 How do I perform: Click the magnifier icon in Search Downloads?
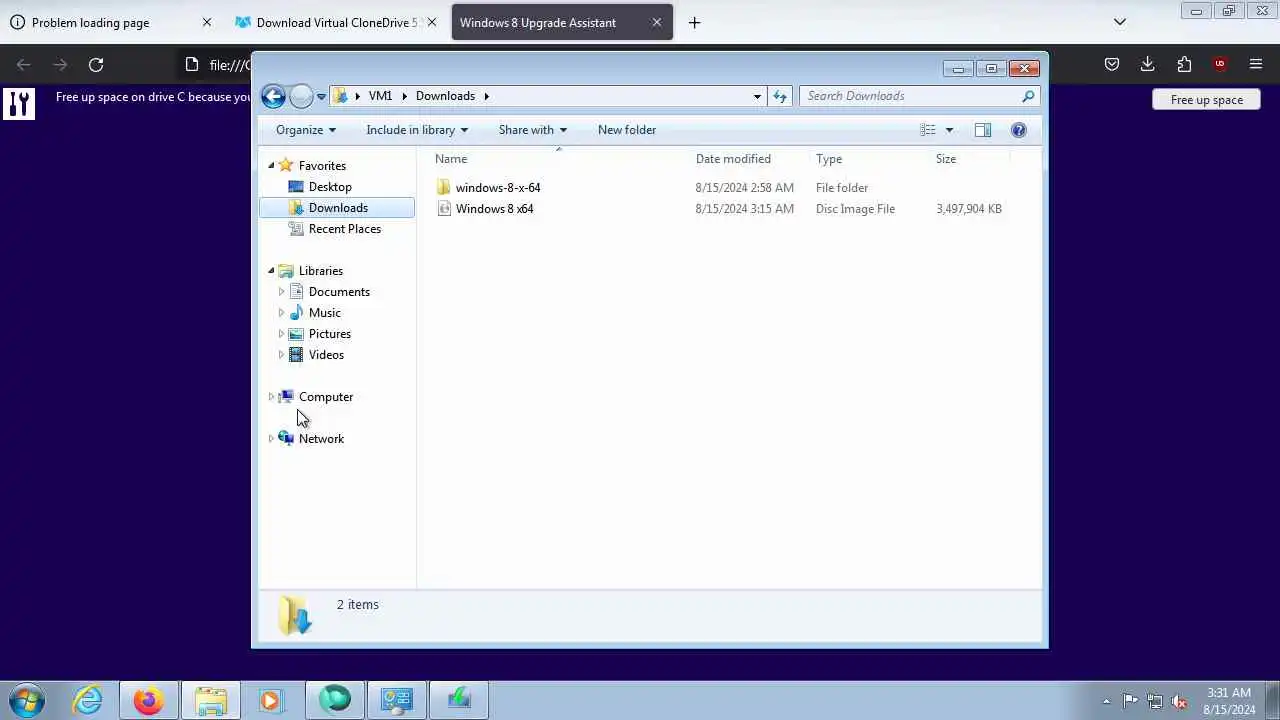point(1027,96)
